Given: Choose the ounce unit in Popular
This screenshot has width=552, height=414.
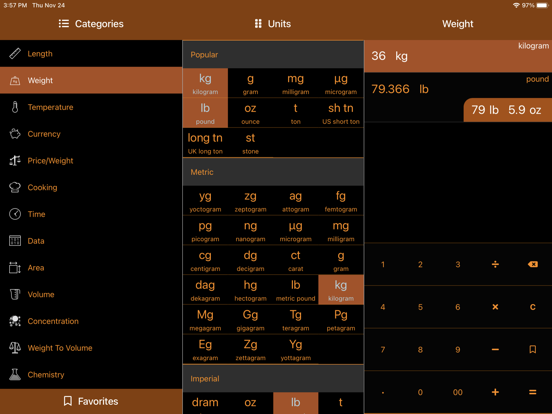Looking at the screenshot, I should (250, 113).
